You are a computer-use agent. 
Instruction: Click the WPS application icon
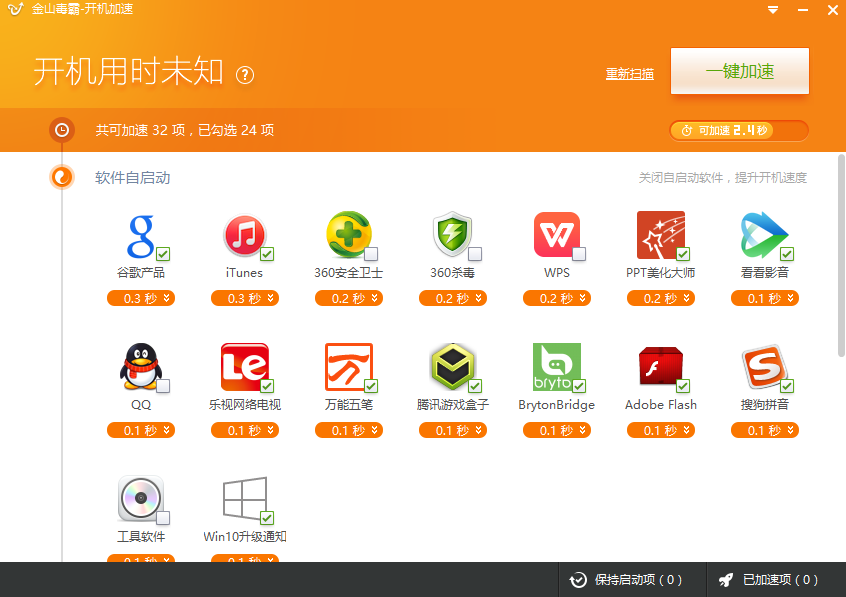(557, 235)
